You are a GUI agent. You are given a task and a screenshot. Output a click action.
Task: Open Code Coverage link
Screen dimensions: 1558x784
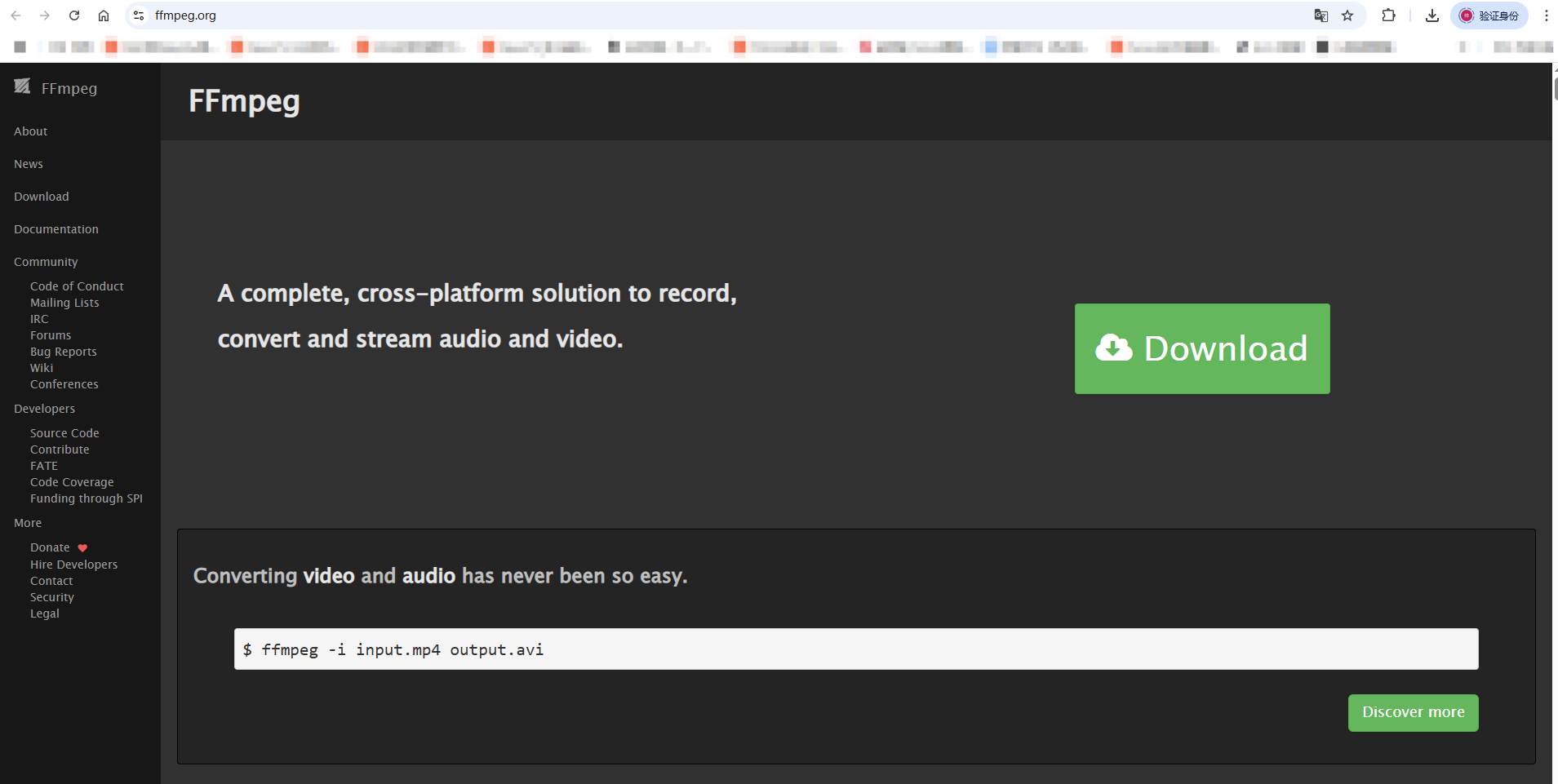(x=72, y=482)
